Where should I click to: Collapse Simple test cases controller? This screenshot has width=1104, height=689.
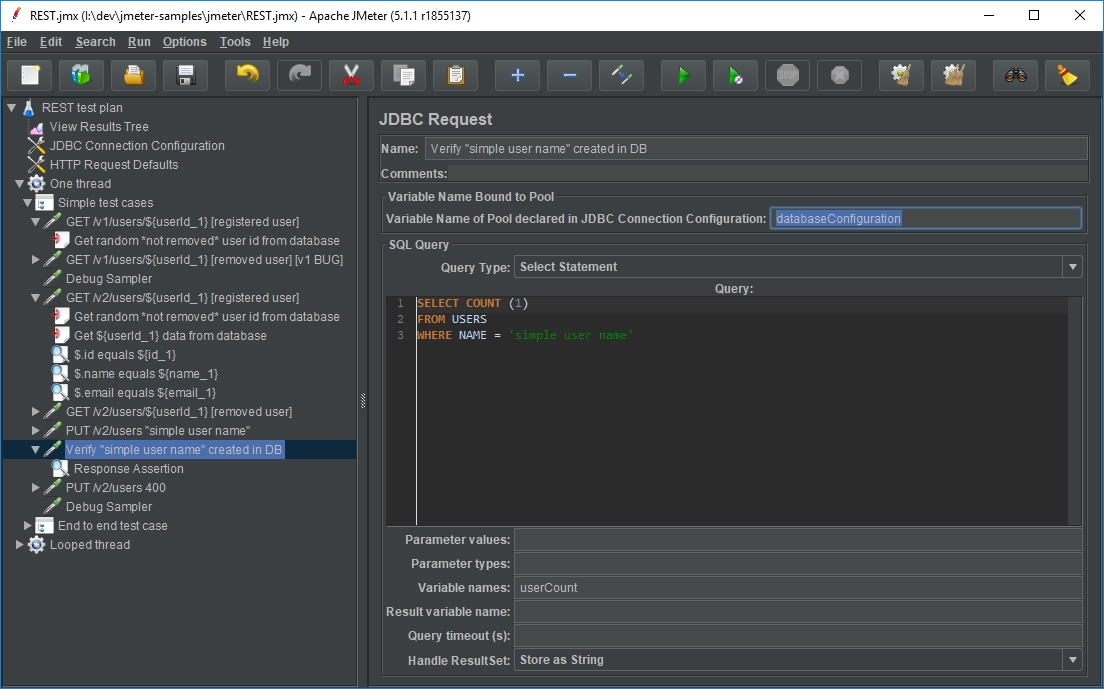pyautogui.click(x=27, y=203)
